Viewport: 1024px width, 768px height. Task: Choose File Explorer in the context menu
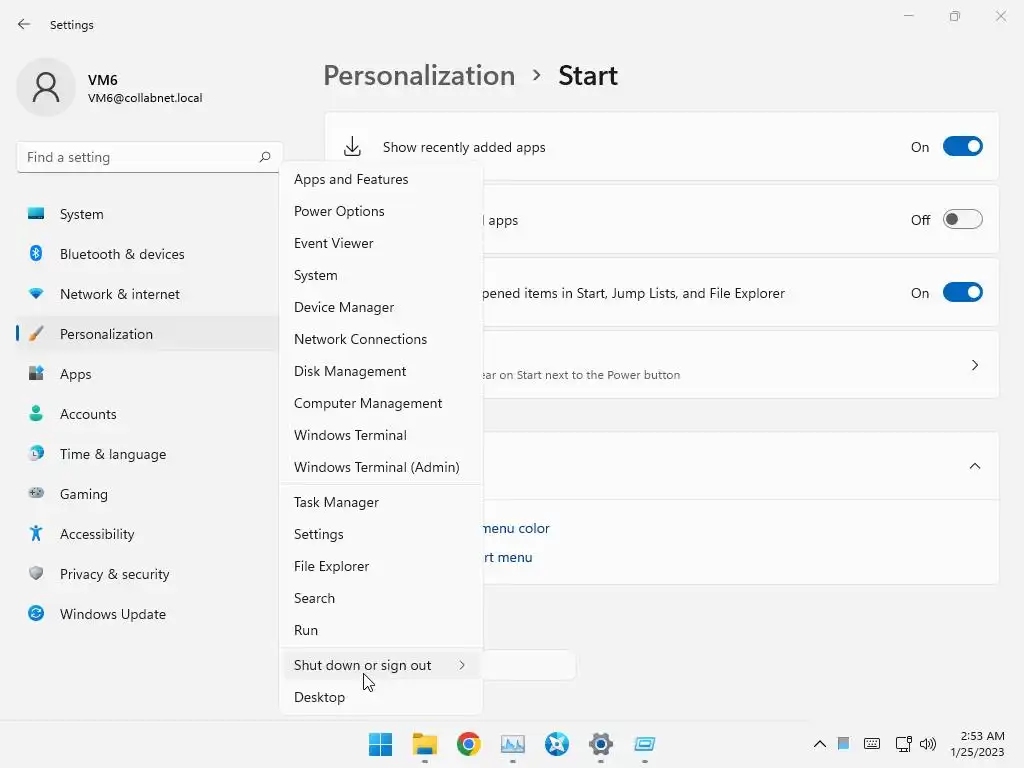pyautogui.click(x=381, y=566)
